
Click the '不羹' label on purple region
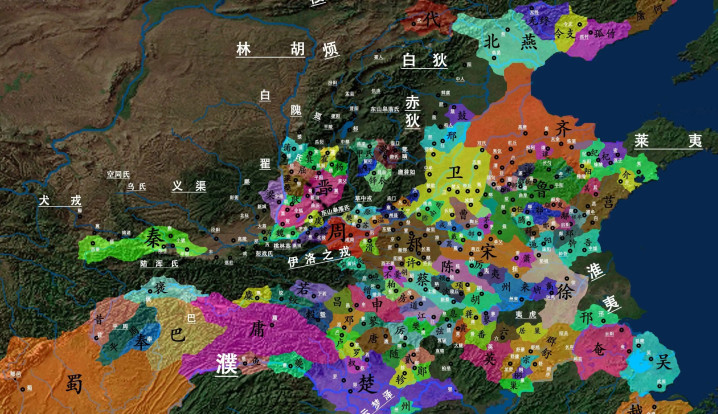point(392,274)
